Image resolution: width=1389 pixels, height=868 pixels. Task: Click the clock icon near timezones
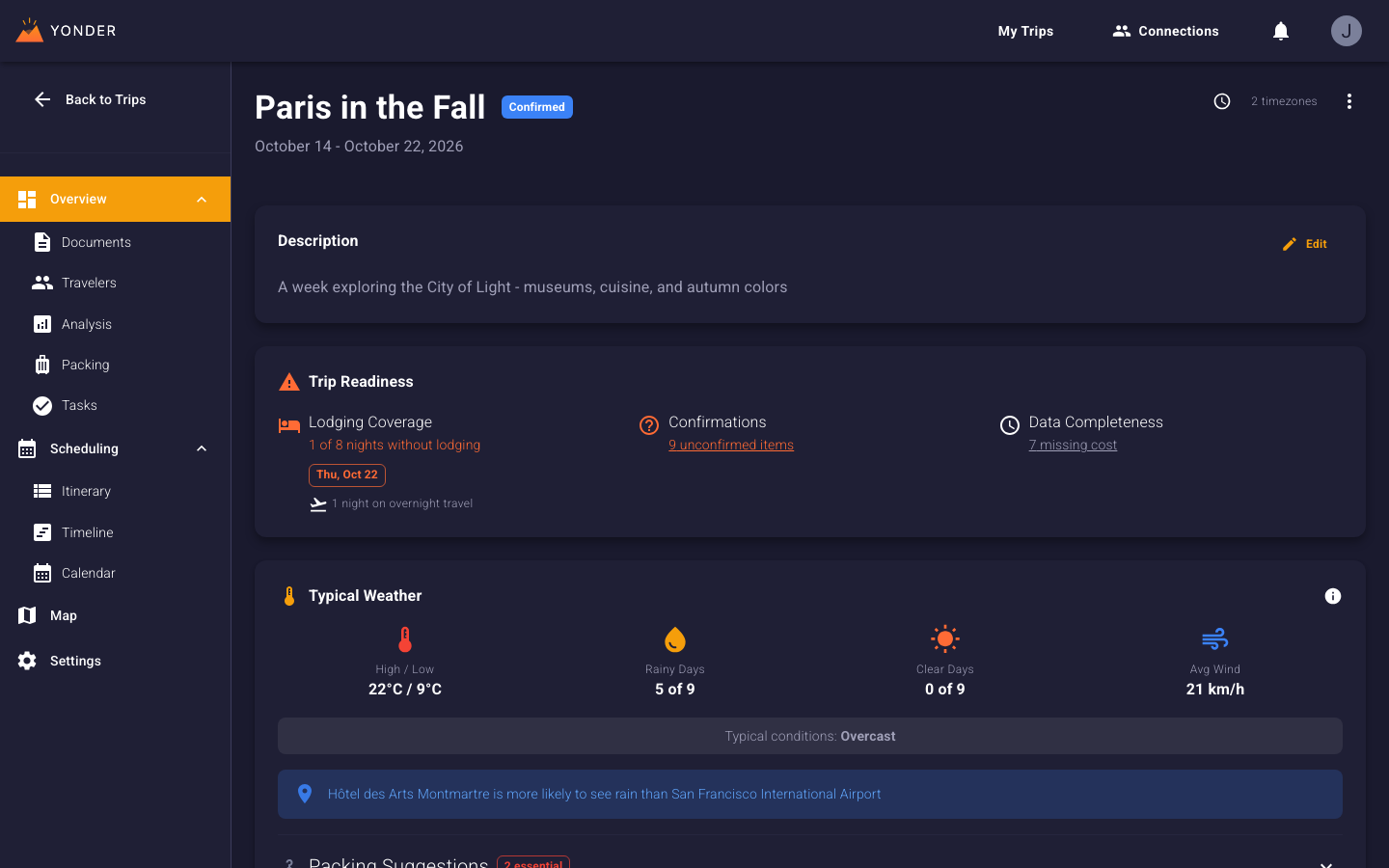click(1222, 100)
